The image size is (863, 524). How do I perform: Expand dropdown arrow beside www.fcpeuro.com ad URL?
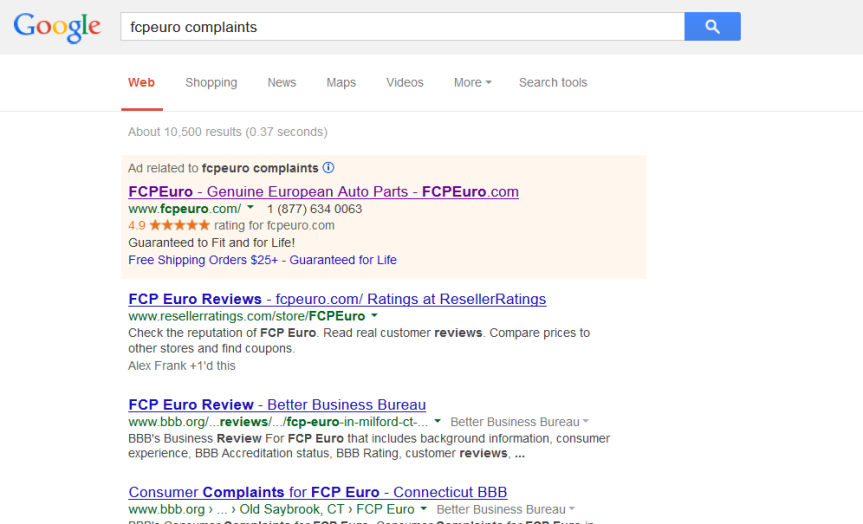point(250,208)
